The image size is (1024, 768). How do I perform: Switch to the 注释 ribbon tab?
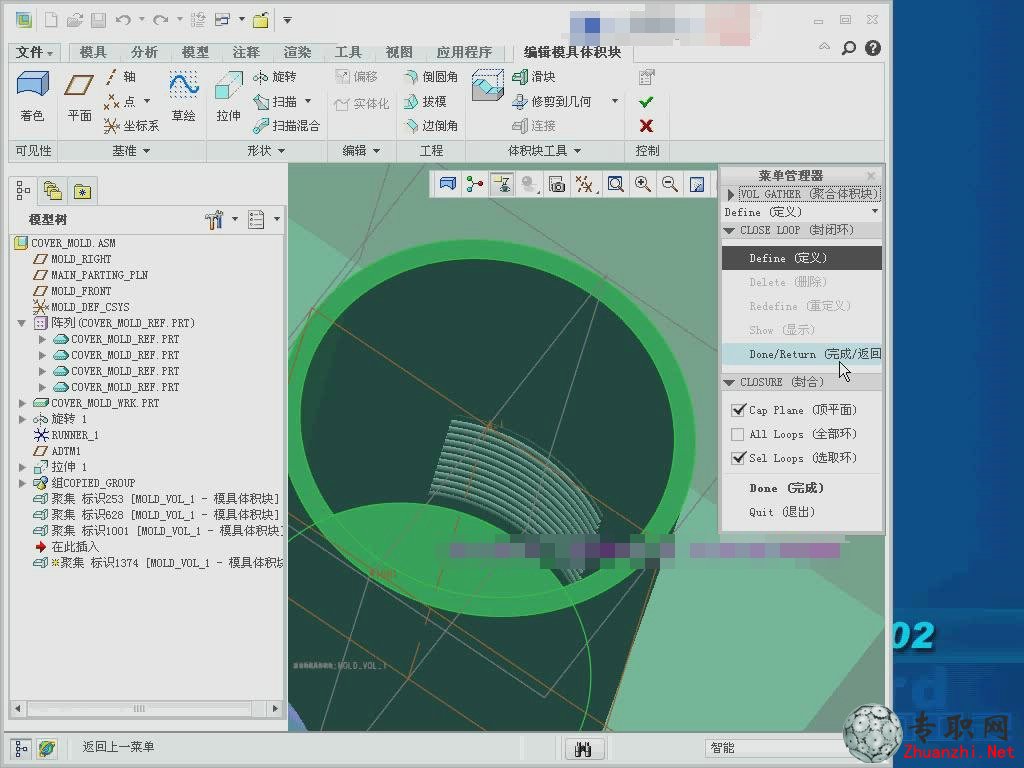246,52
